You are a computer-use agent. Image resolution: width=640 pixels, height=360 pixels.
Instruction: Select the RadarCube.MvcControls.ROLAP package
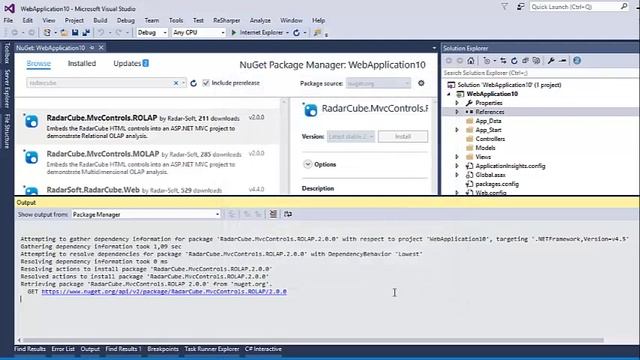[148, 126]
